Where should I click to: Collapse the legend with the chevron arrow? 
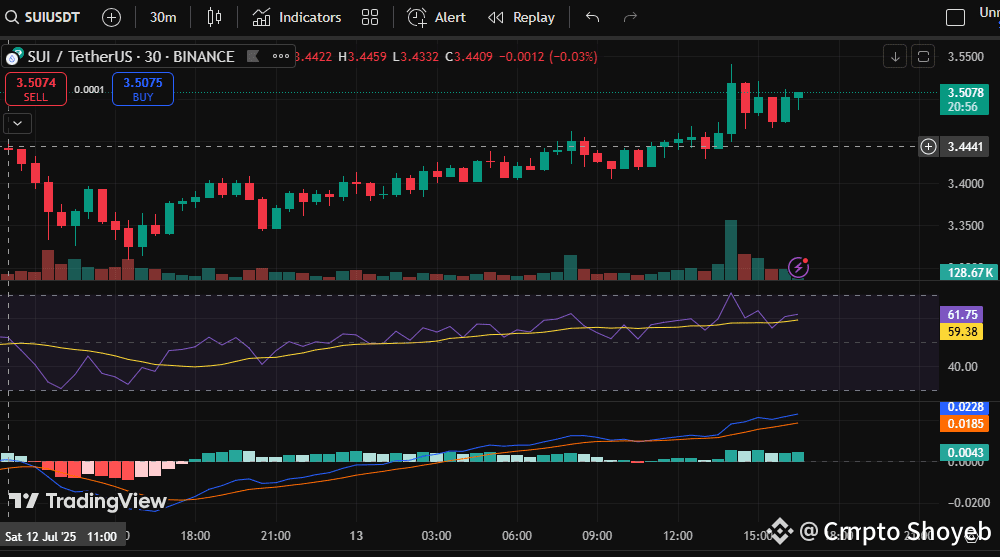[18, 124]
